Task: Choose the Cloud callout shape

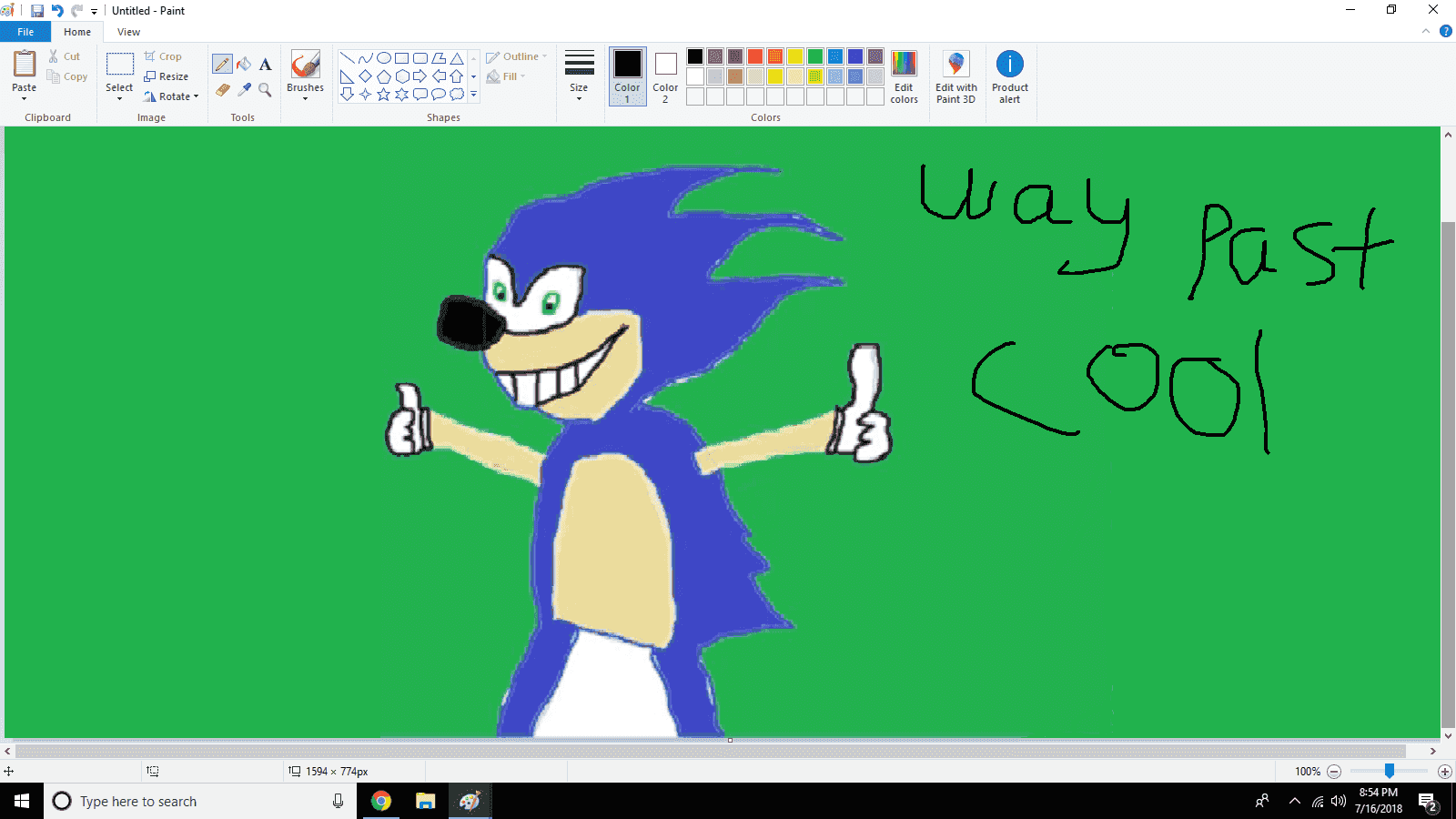Action: coord(457,94)
